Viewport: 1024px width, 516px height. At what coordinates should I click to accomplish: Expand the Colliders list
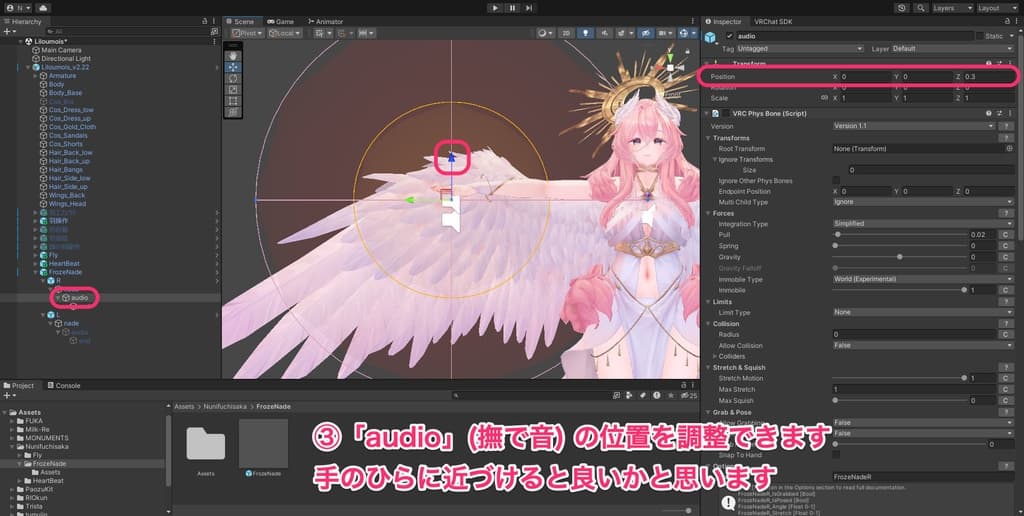pyautogui.click(x=714, y=356)
